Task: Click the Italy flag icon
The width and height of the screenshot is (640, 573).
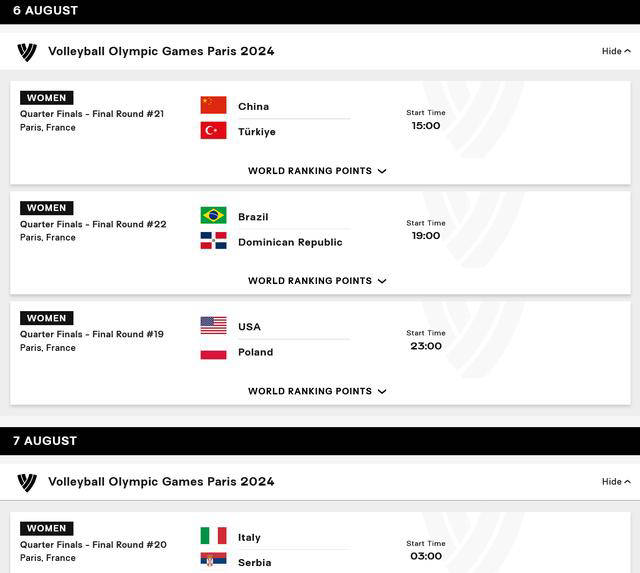Action: pyautogui.click(x=213, y=536)
